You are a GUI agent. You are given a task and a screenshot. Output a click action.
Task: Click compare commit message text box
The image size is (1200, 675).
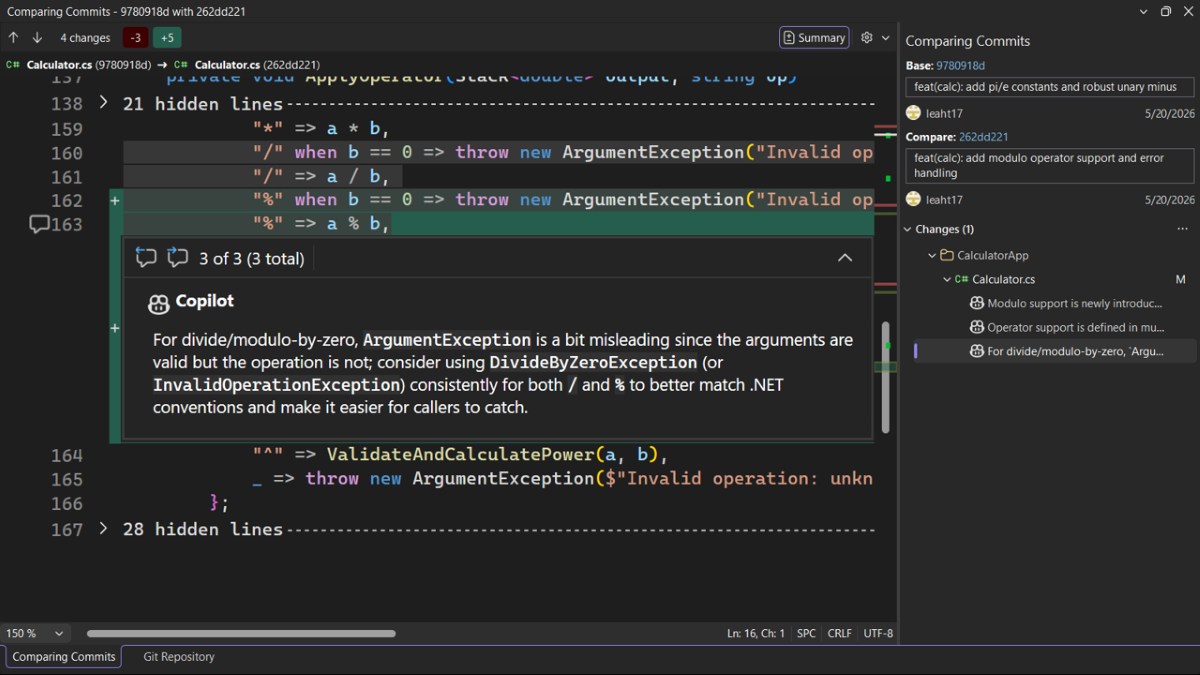(x=1050, y=166)
